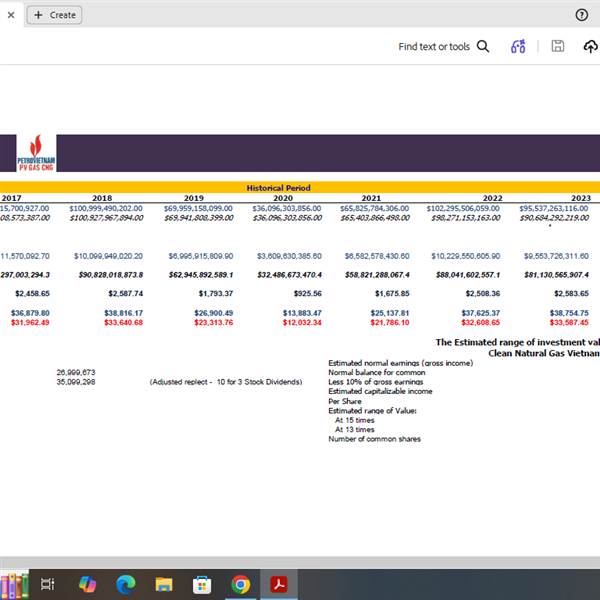
Task: Click the blue value $38,816.17
Action: click(x=124, y=313)
